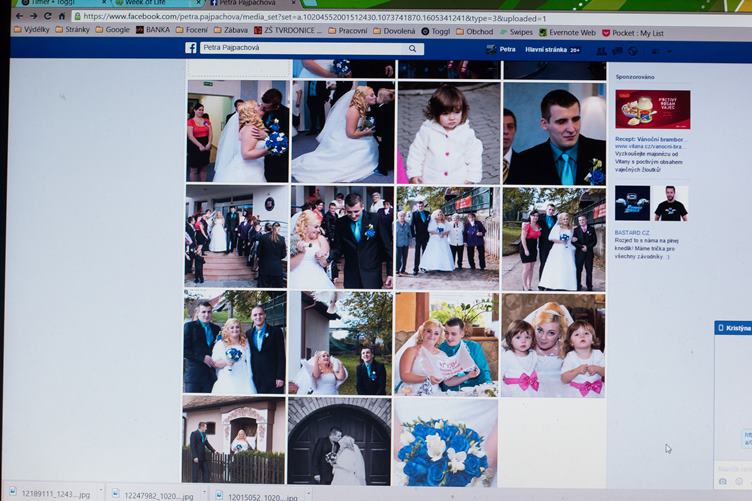Viewport: 752px width, 501px height.
Task: Click the mayonnaise jar ad image
Action: tap(653, 109)
